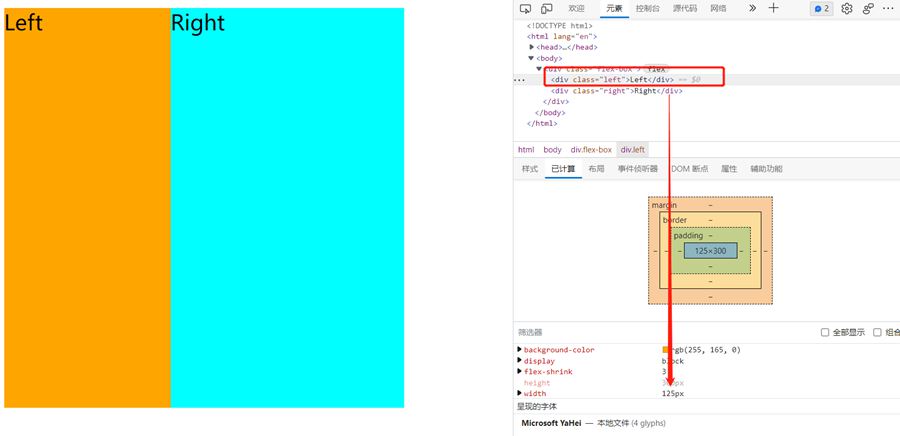Open DevTools settings gear

tap(847, 8)
